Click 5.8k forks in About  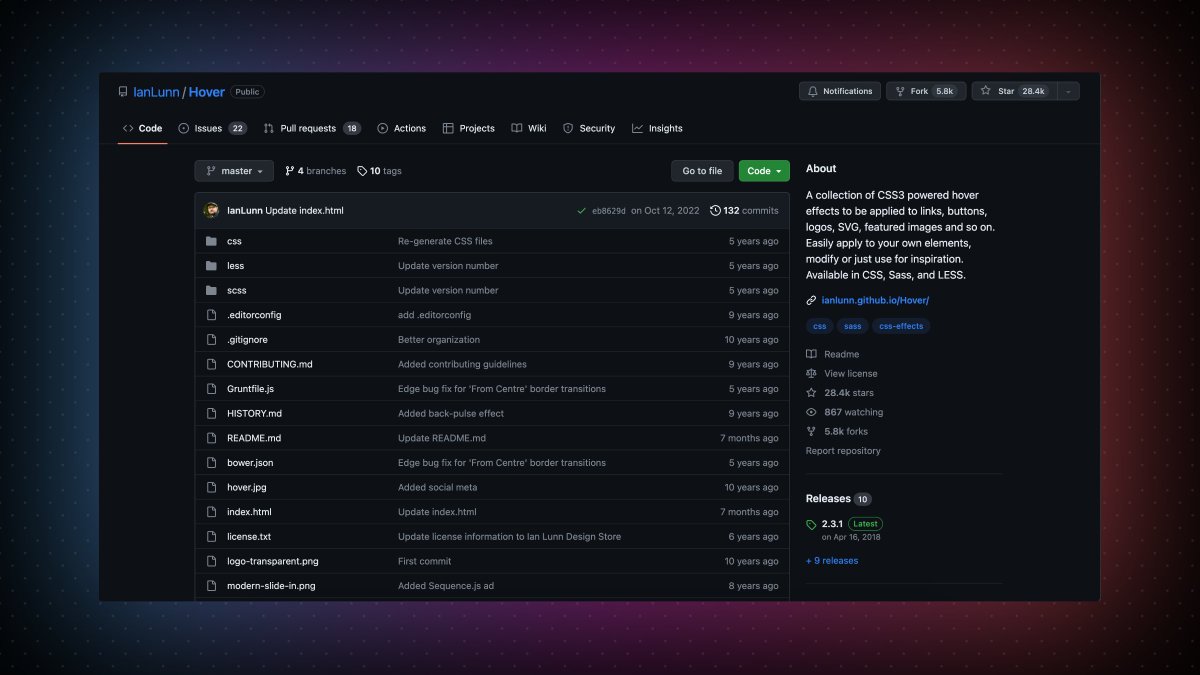[x=837, y=431]
